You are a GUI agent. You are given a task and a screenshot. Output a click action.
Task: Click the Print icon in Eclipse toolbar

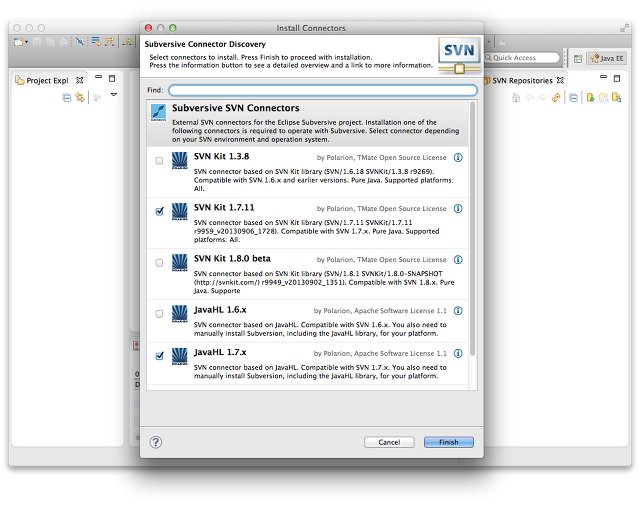(63, 42)
